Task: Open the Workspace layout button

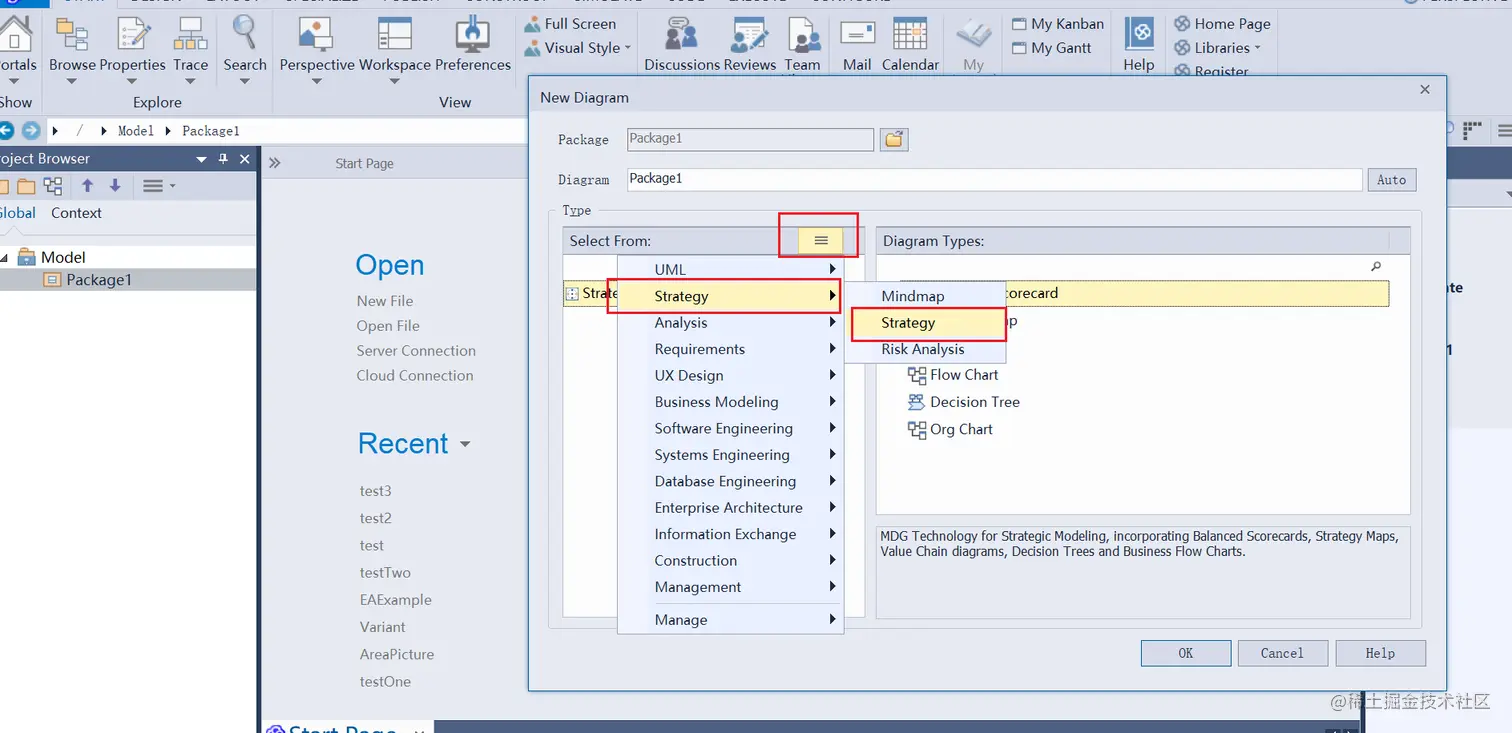Action: pyautogui.click(x=395, y=48)
